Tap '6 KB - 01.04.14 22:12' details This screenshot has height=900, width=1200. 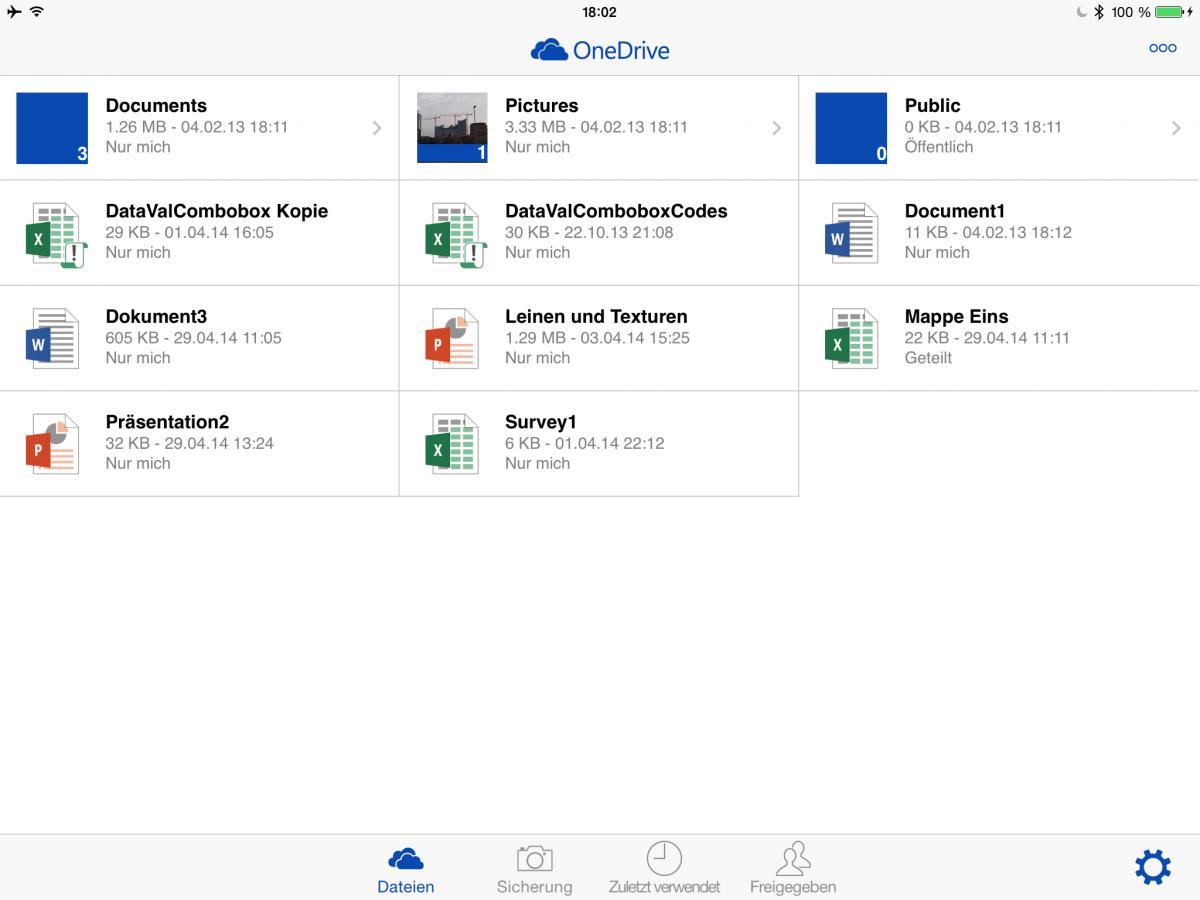(584, 443)
